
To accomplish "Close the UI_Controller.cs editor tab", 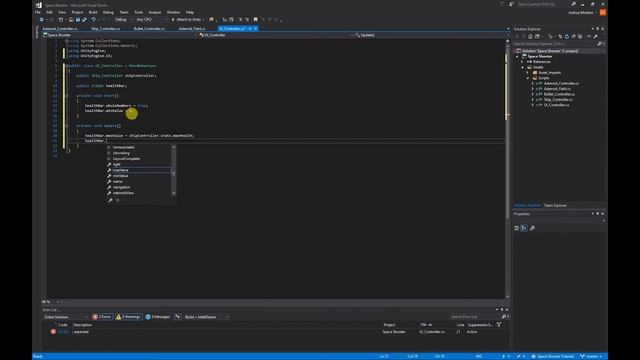I will pos(256,29).
